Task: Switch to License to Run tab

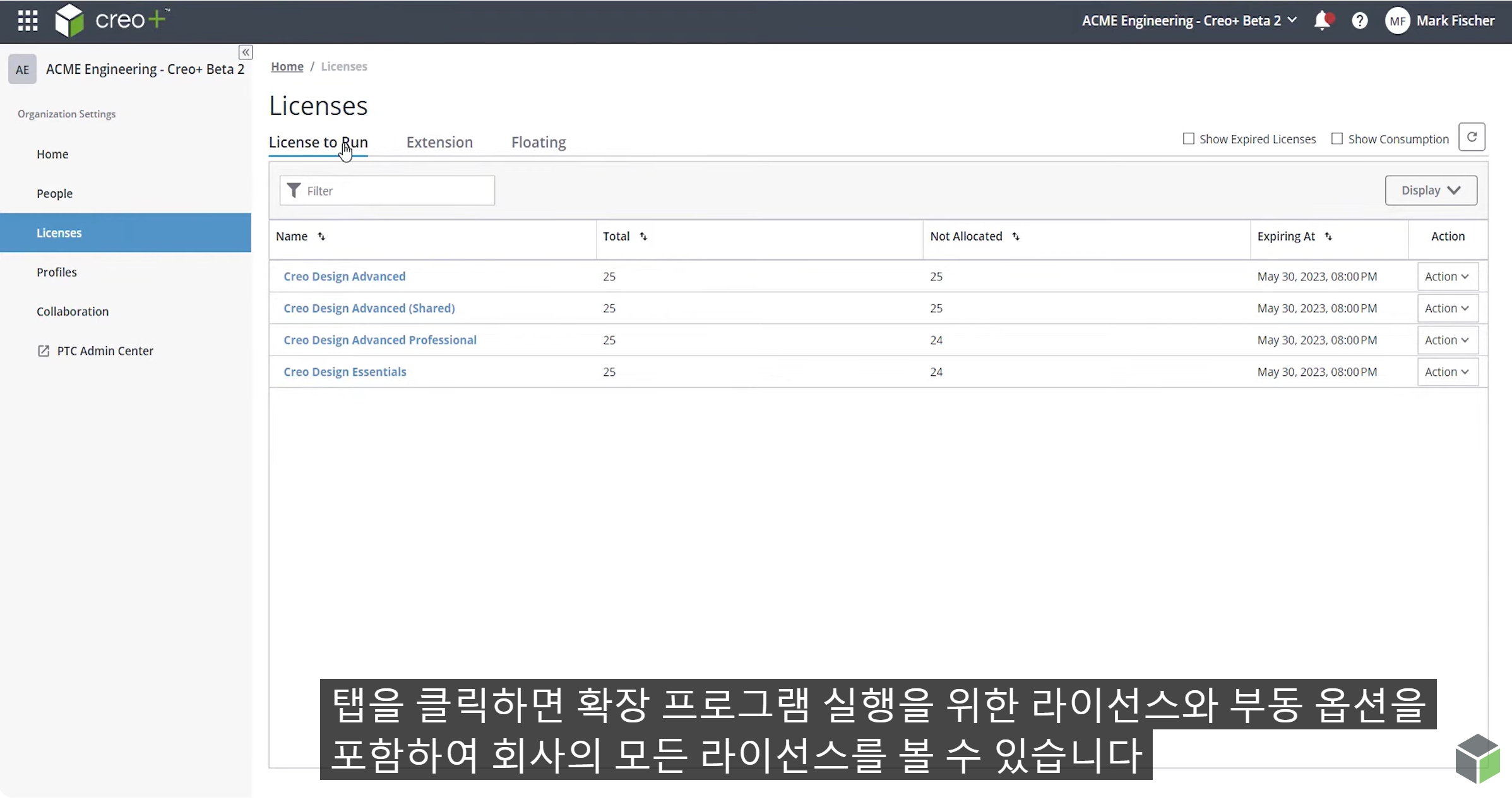Action: 318,142
